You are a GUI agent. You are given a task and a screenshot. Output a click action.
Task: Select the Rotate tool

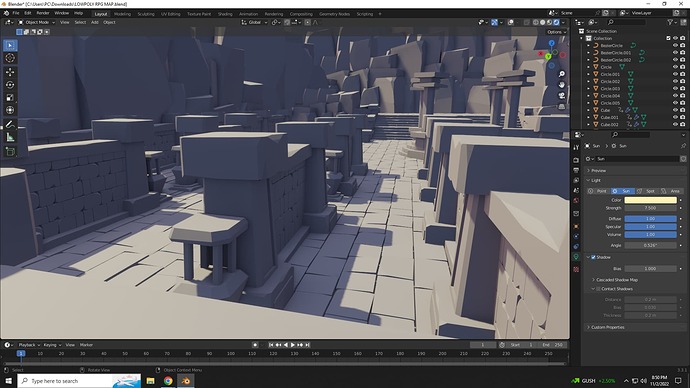10,84
